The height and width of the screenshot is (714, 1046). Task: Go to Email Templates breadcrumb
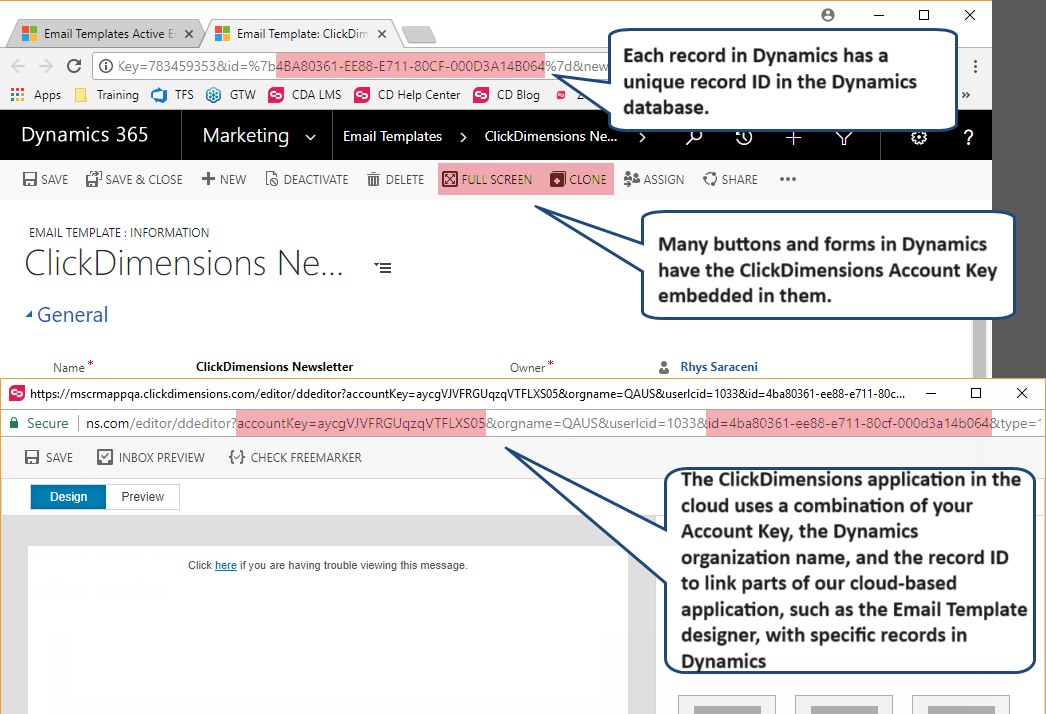click(x=392, y=136)
